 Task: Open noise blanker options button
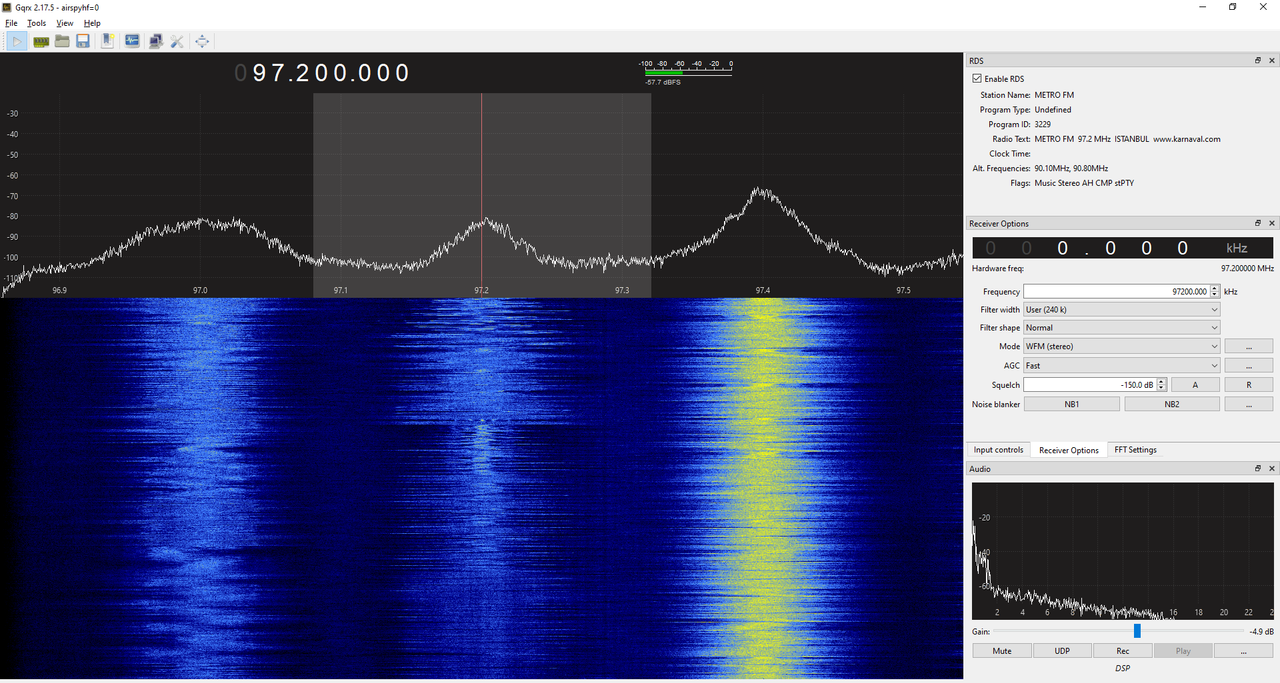(1249, 404)
